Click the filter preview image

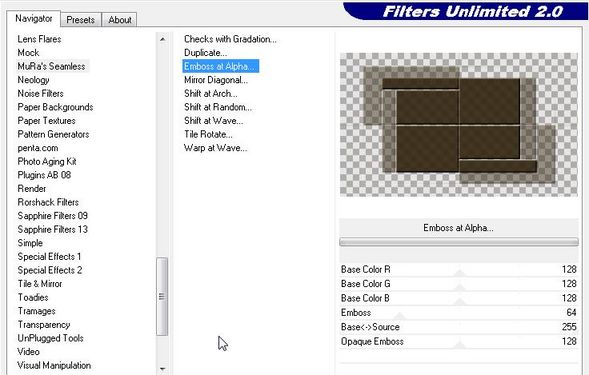pyautogui.click(x=459, y=124)
